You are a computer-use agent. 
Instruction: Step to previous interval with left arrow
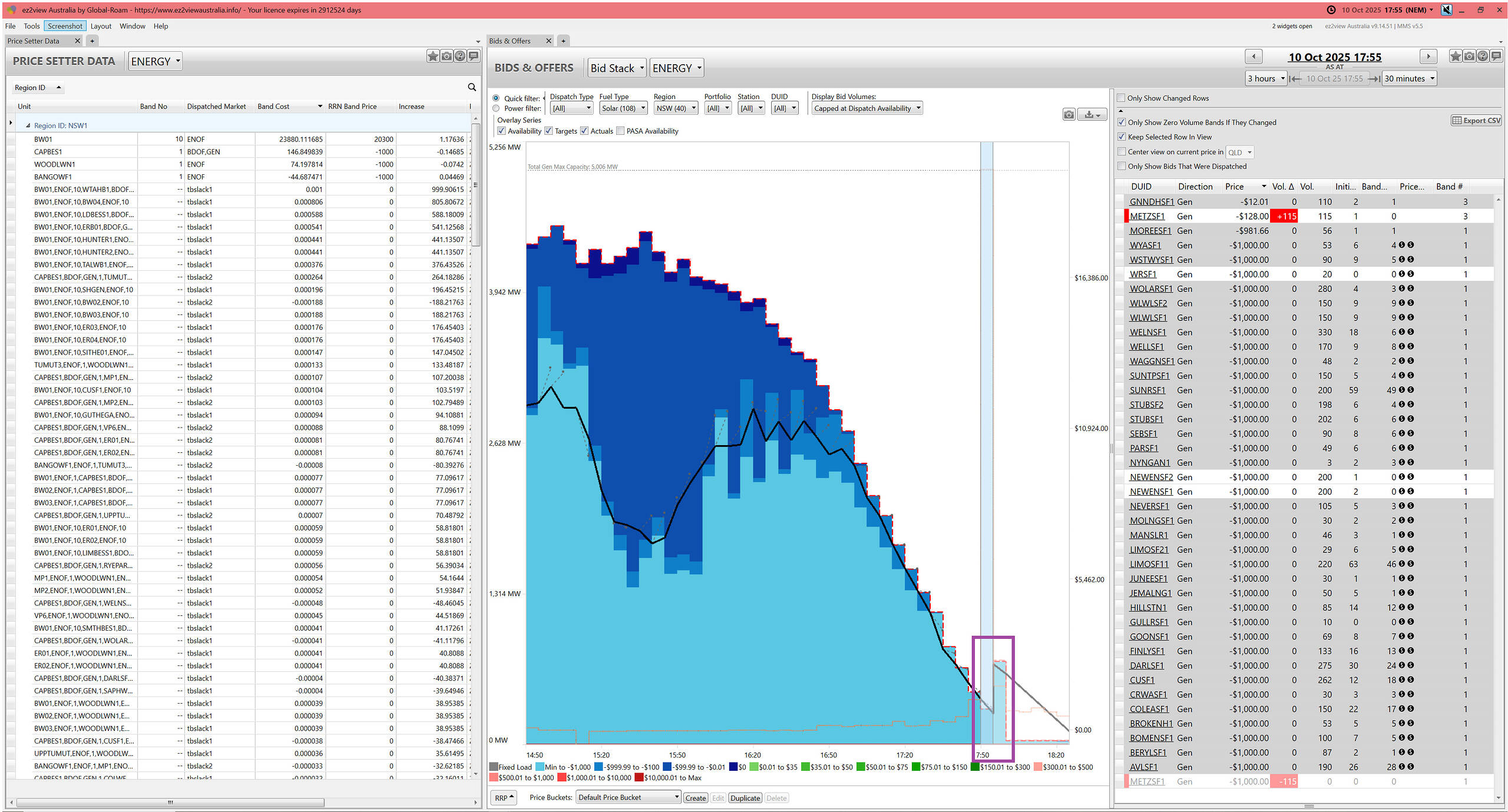1254,57
